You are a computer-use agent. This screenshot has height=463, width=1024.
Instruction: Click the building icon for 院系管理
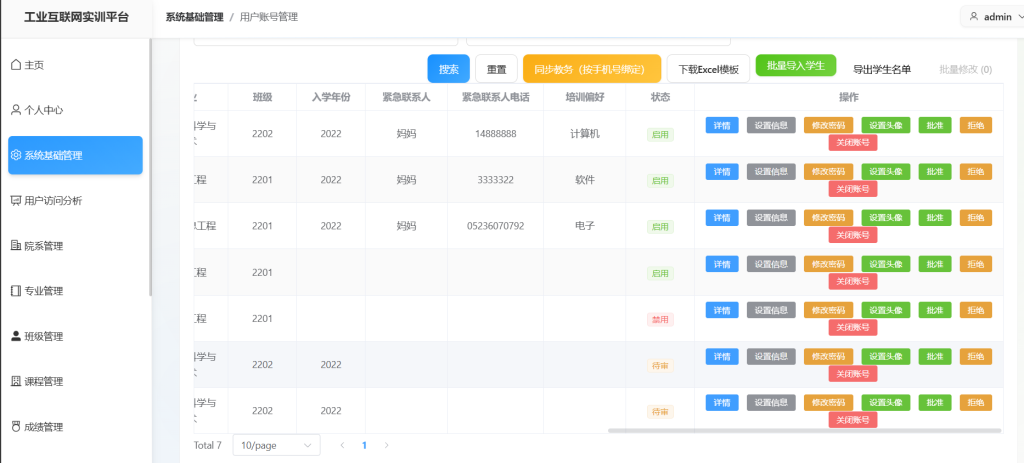pyautogui.click(x=16, y=246)
